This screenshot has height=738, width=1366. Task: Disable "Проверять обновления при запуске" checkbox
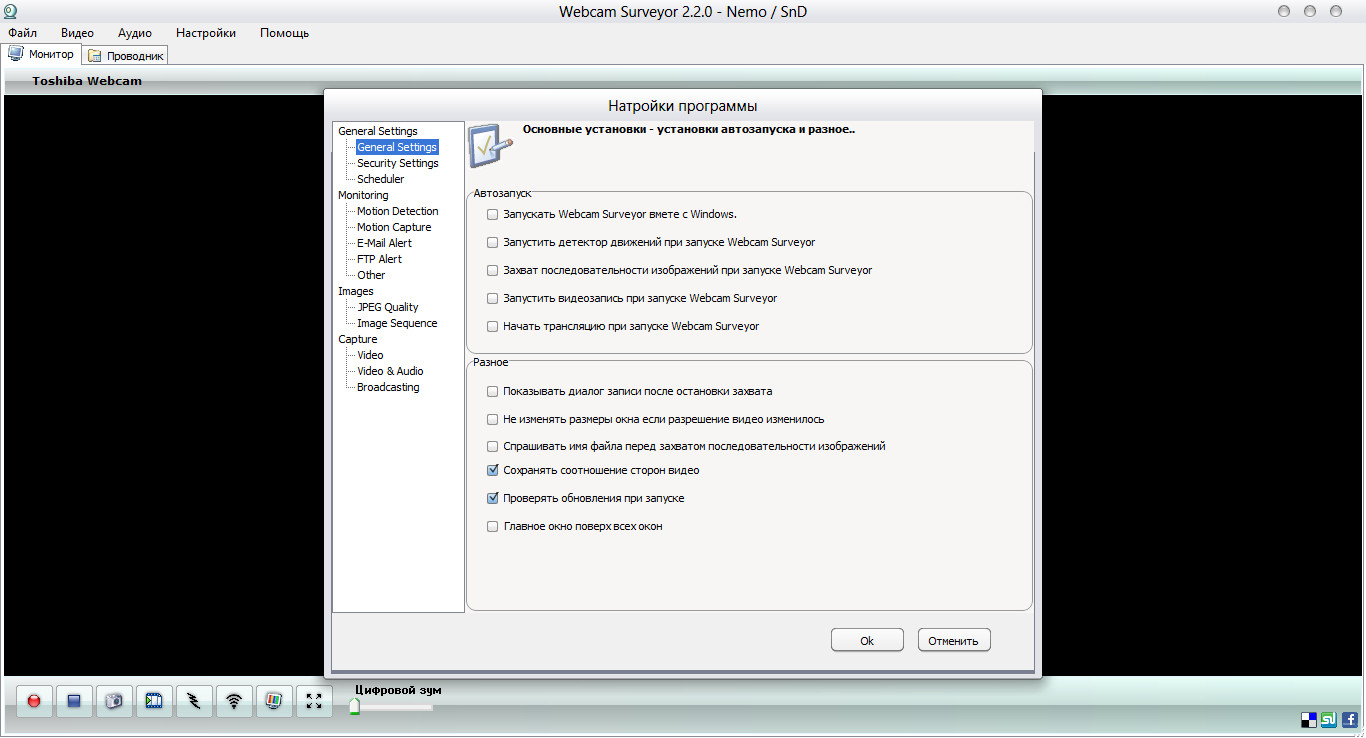(492, 499)
